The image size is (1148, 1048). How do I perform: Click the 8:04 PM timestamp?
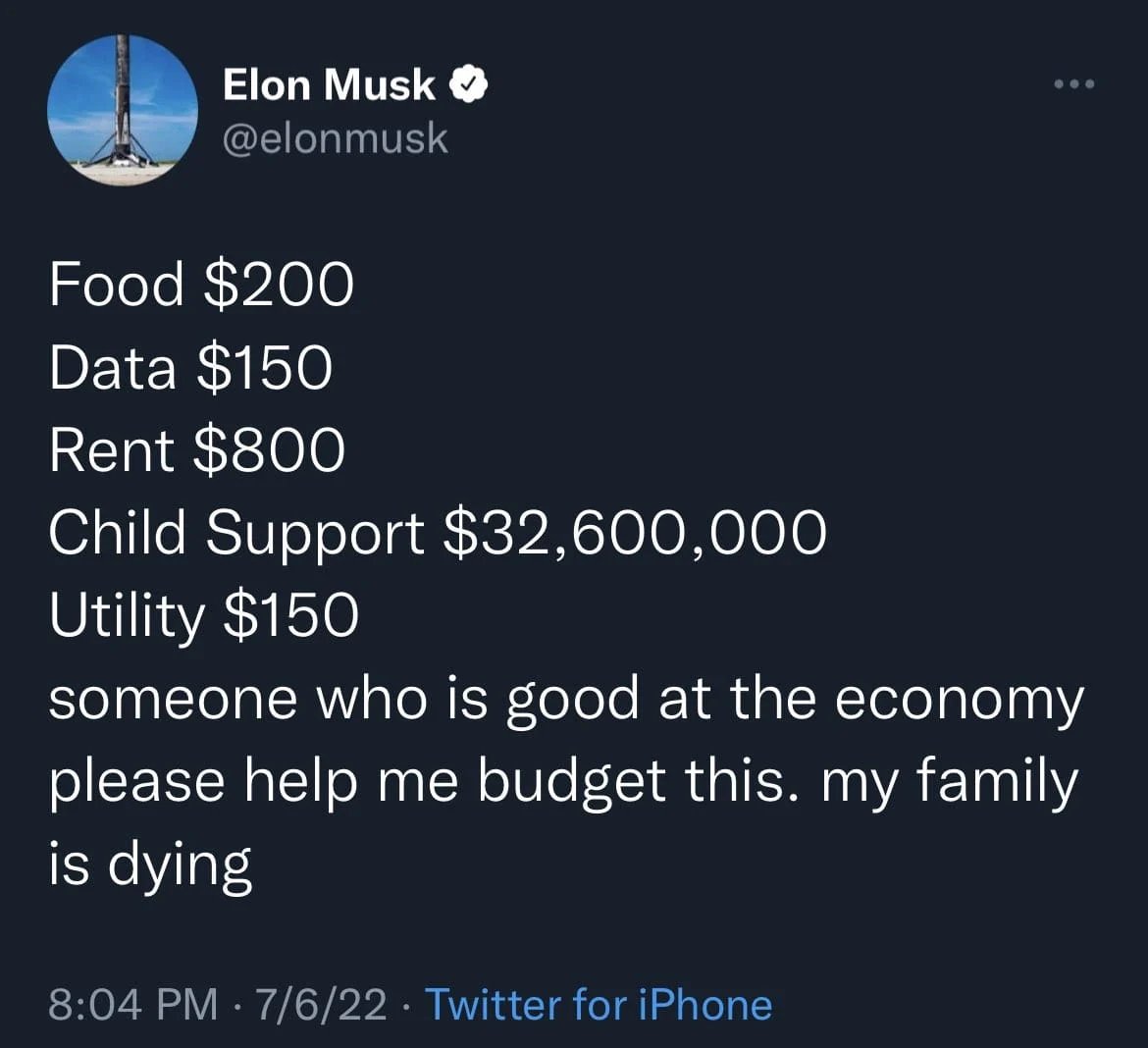pyautogui.click(x=133, y=1005)
